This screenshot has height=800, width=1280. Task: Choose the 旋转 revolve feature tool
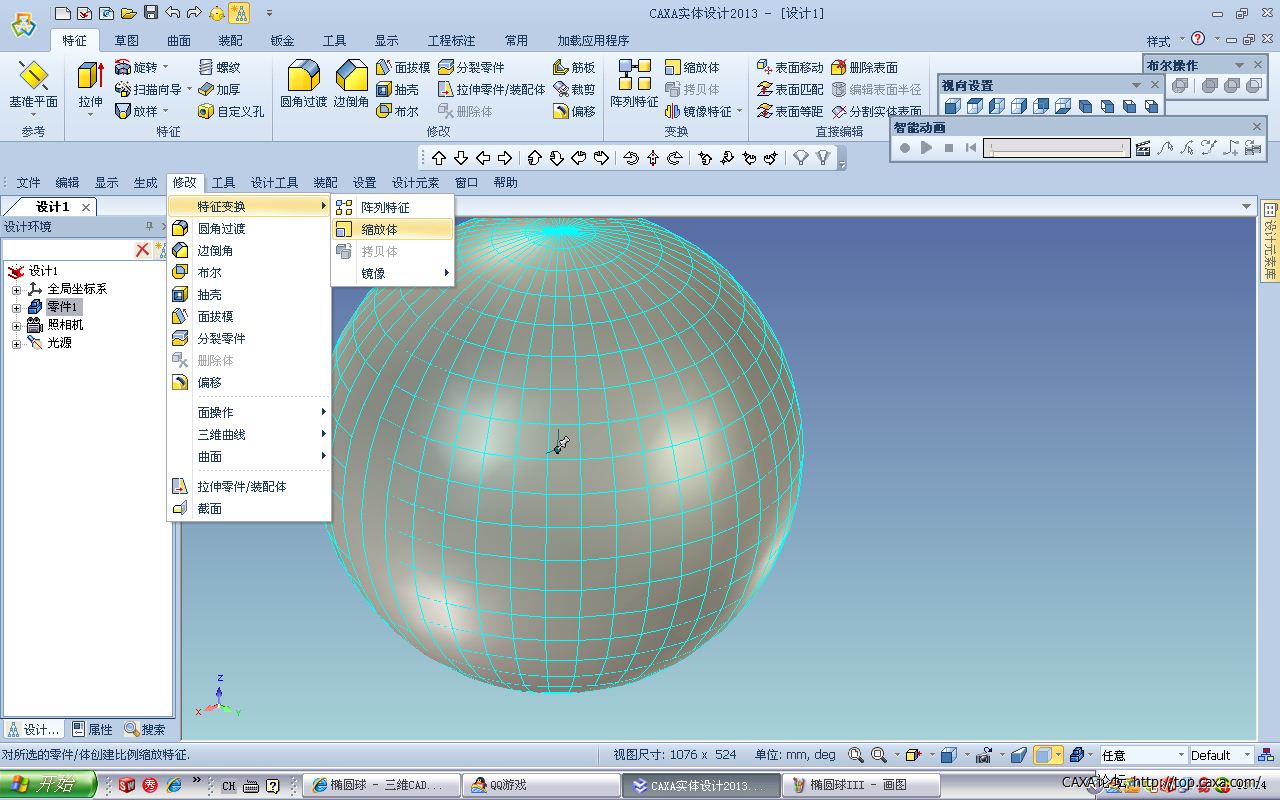[x=136, y=67]
